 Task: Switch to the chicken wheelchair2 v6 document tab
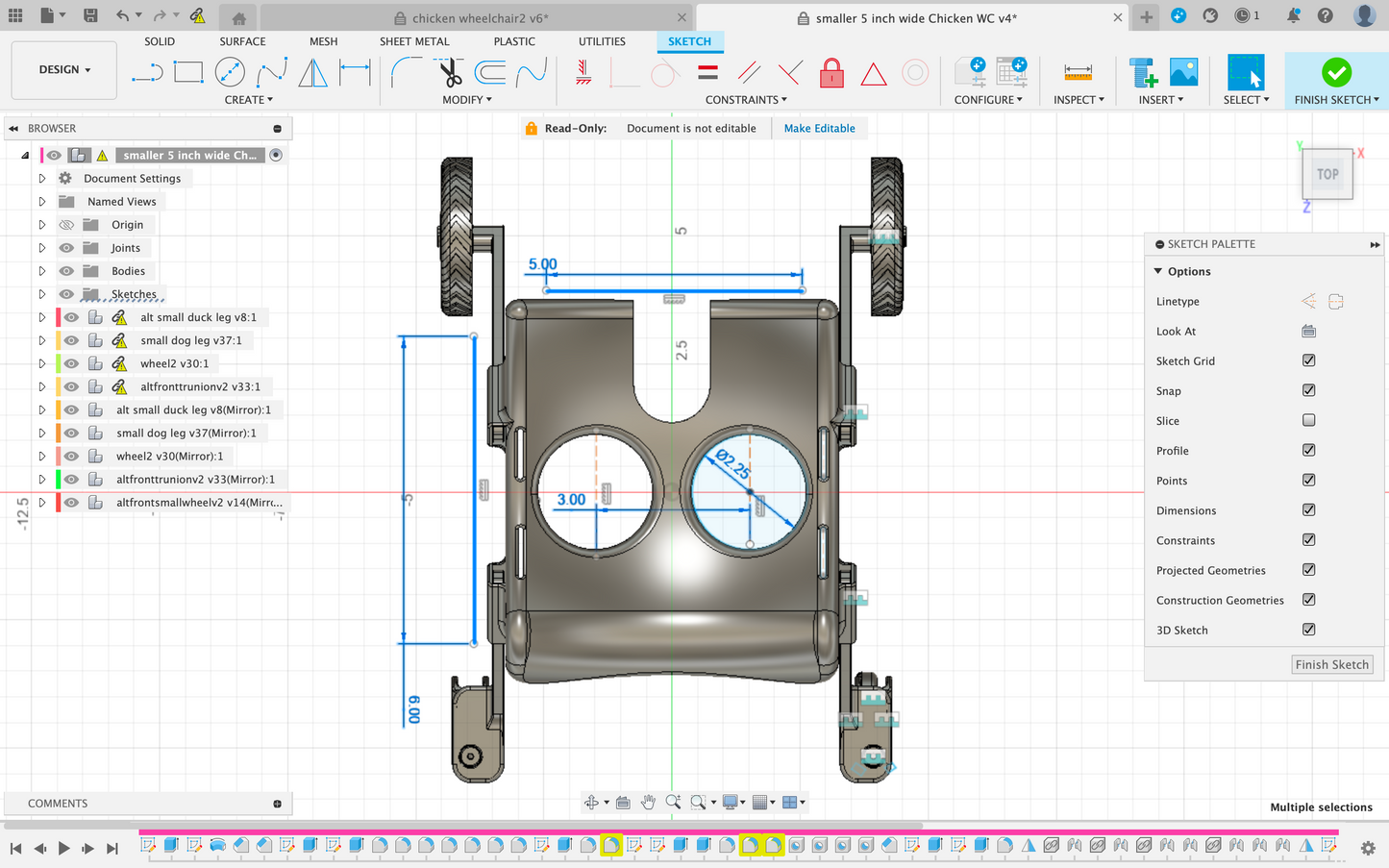click(480, 18)
